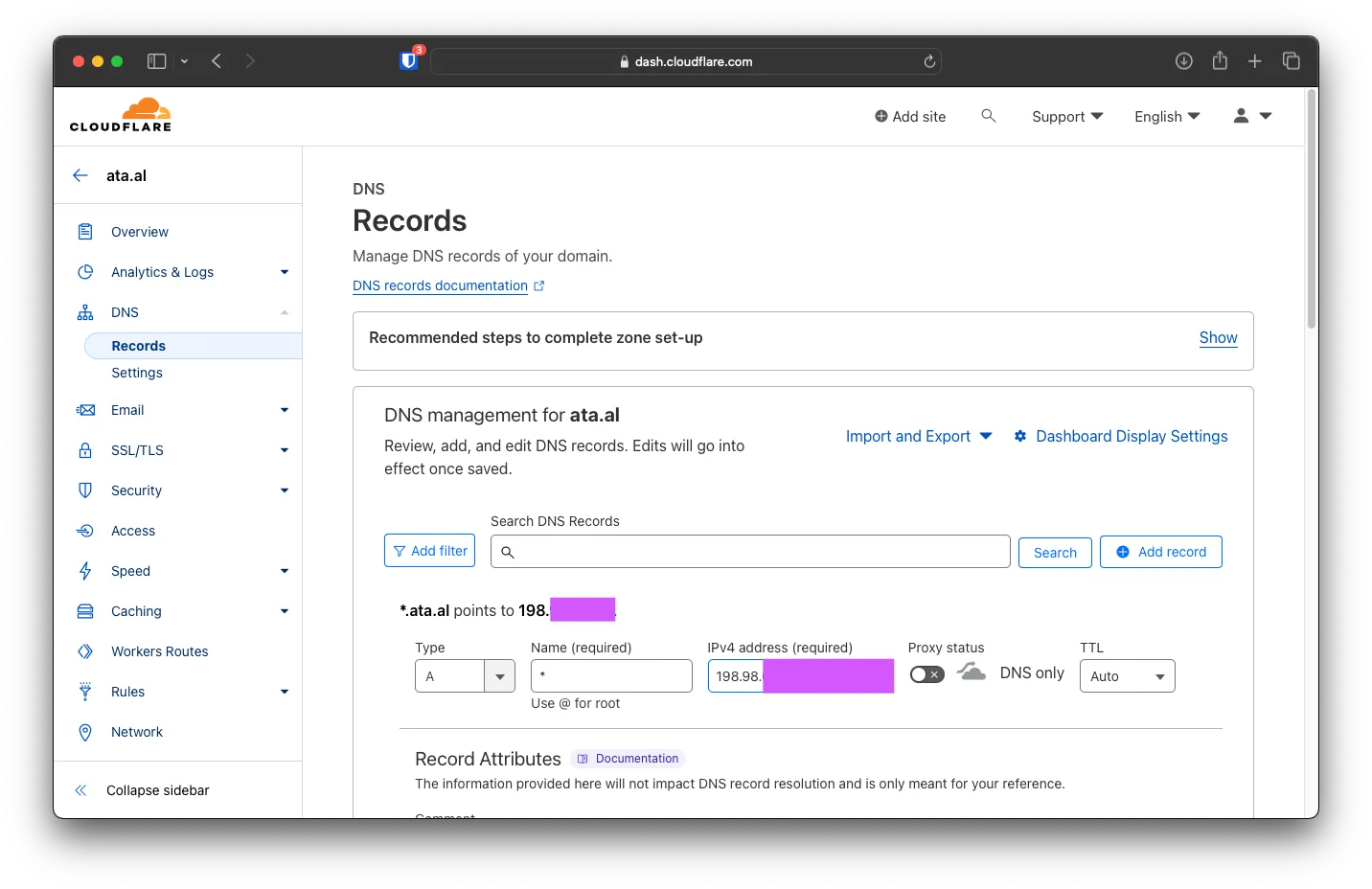Click the page vertical scrollbar
Screen dimensions: 1372x889
(x=1312, y=209)
